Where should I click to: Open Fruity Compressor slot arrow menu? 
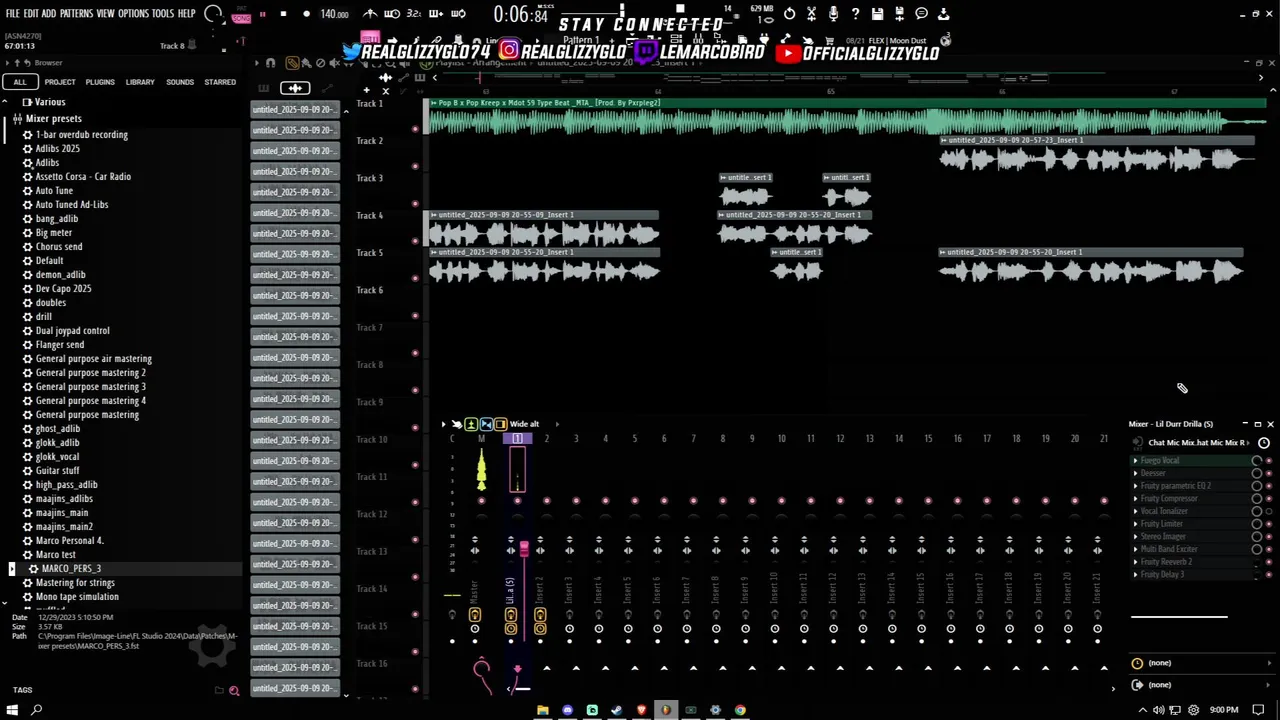[x=1135, y=499]
